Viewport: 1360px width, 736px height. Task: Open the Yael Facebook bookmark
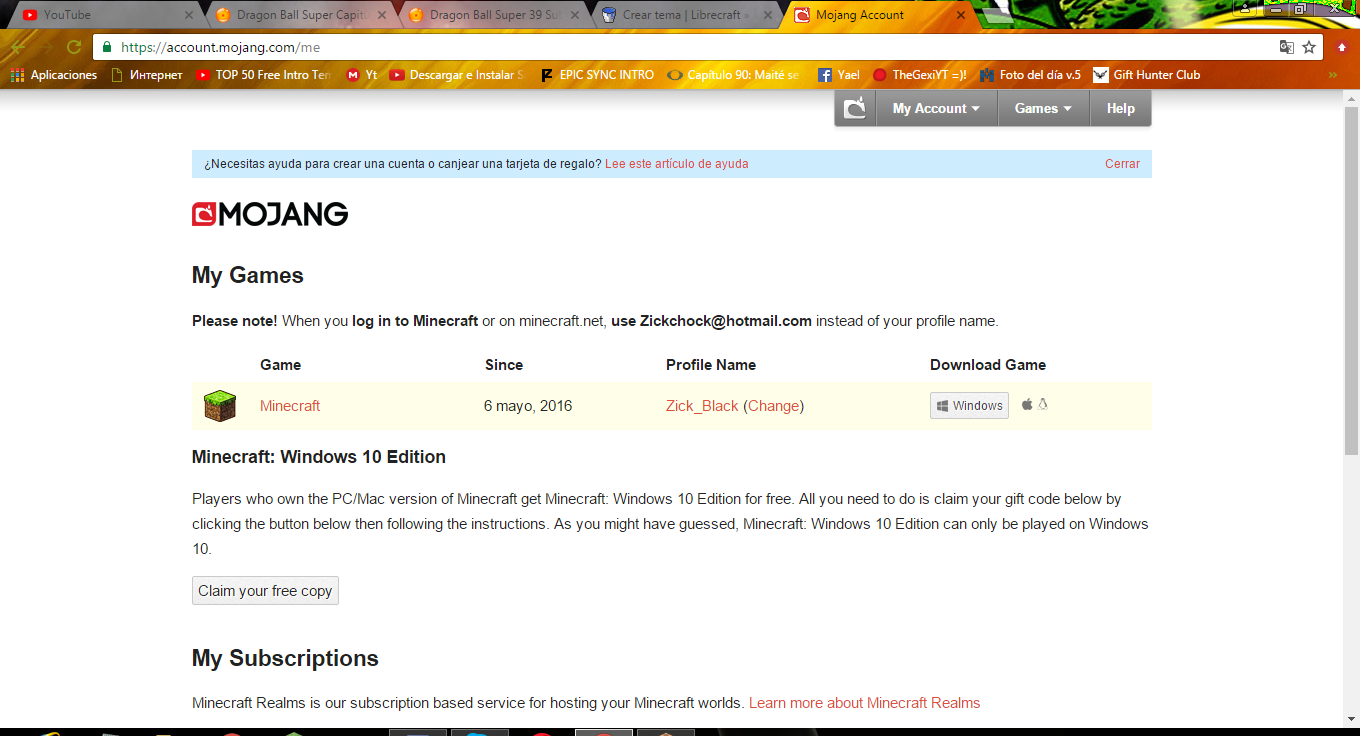click(x=839, y=75)
